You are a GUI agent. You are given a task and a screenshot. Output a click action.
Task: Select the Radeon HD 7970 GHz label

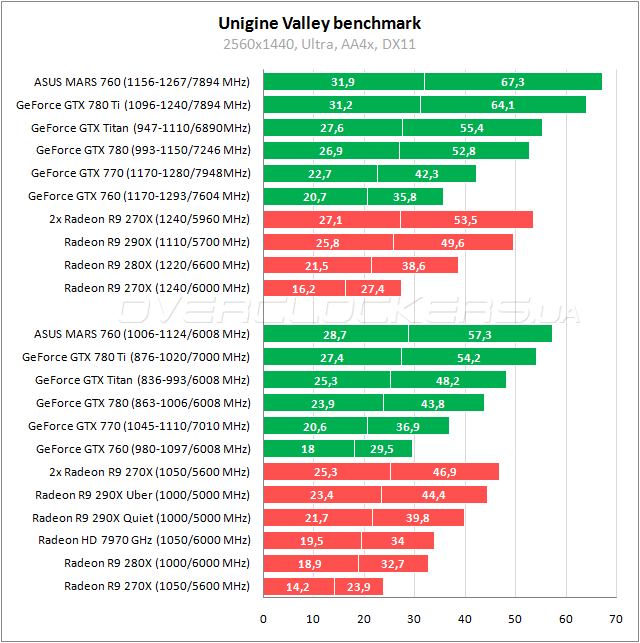tap(144, 540)
